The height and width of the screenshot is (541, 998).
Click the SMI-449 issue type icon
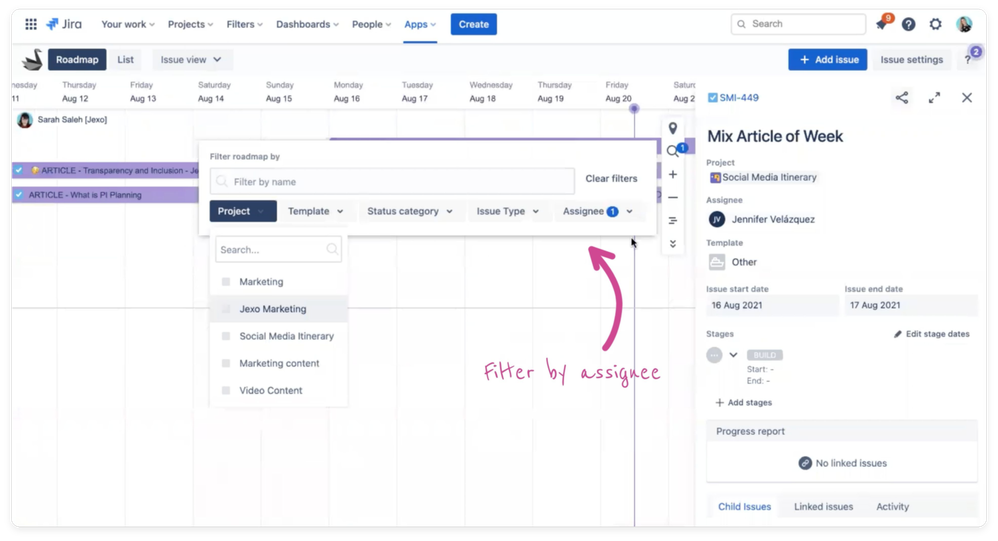click(x=713, y=97)
